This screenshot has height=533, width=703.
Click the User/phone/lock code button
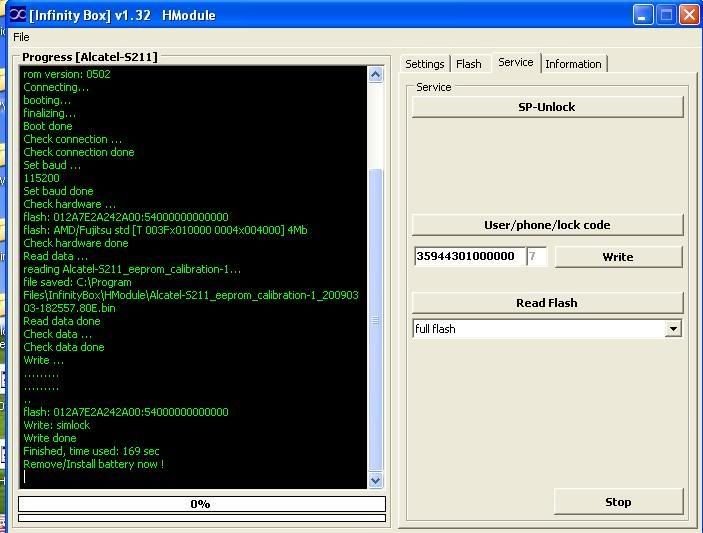tap(547, 225)
